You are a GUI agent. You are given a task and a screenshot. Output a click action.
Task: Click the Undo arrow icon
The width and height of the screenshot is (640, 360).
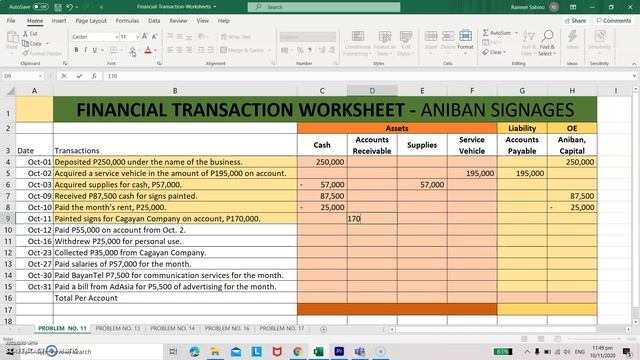tap(69, 7)
